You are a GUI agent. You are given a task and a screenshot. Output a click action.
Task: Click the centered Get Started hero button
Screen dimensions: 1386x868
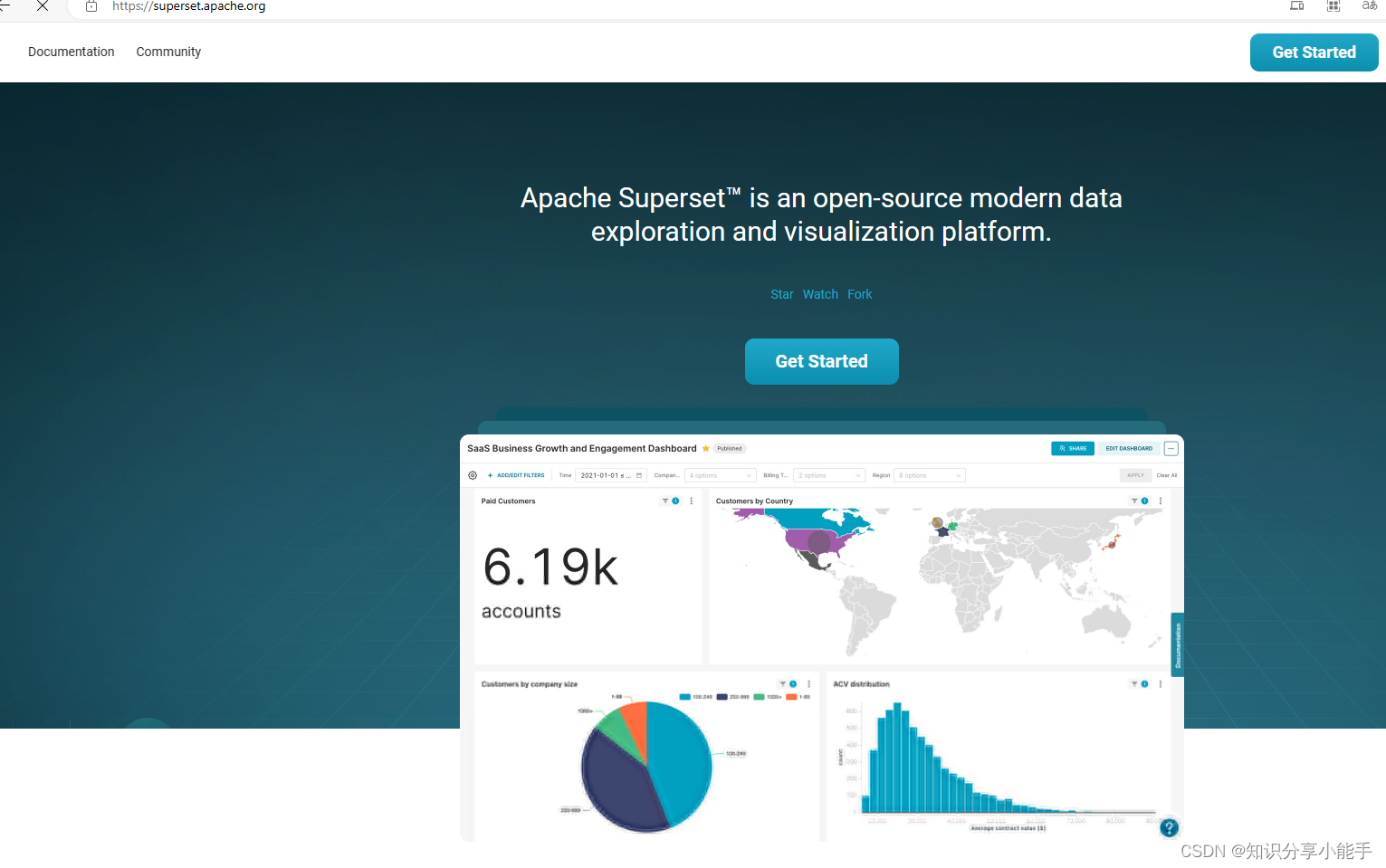tap(821, 361)
